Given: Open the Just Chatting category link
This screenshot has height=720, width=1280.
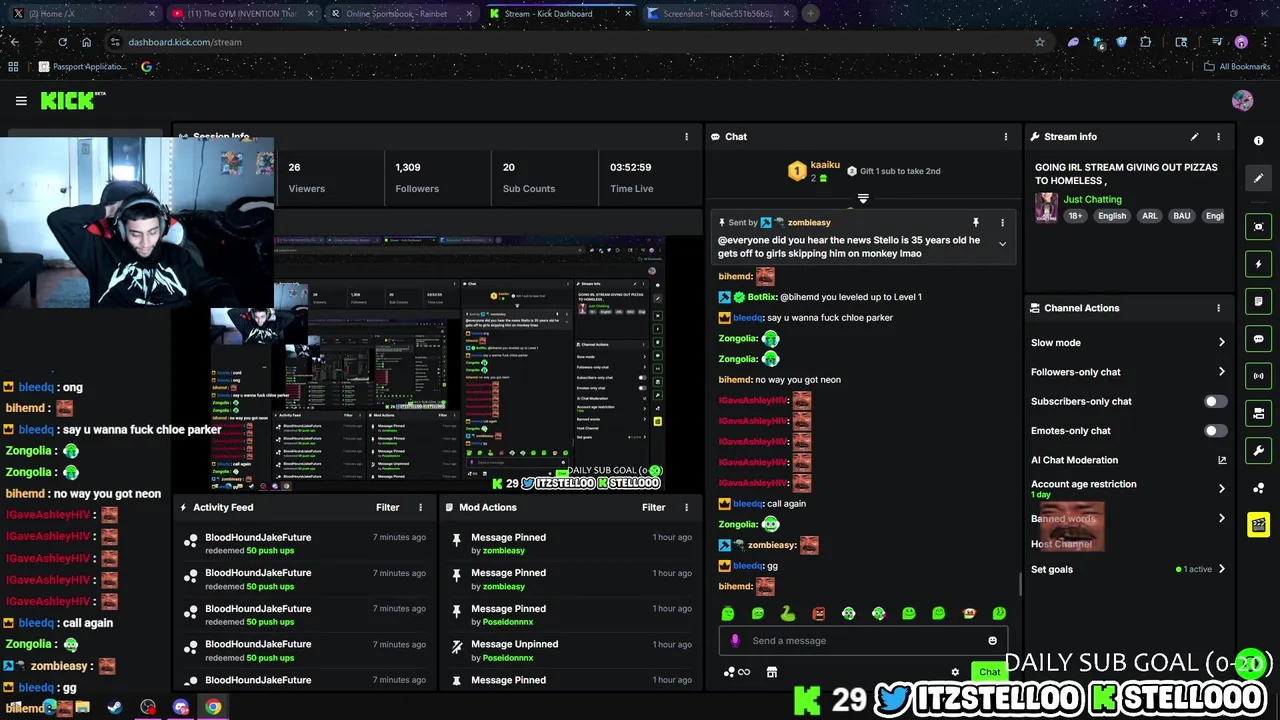Looking at the screenshot, I should [1092, 199].
